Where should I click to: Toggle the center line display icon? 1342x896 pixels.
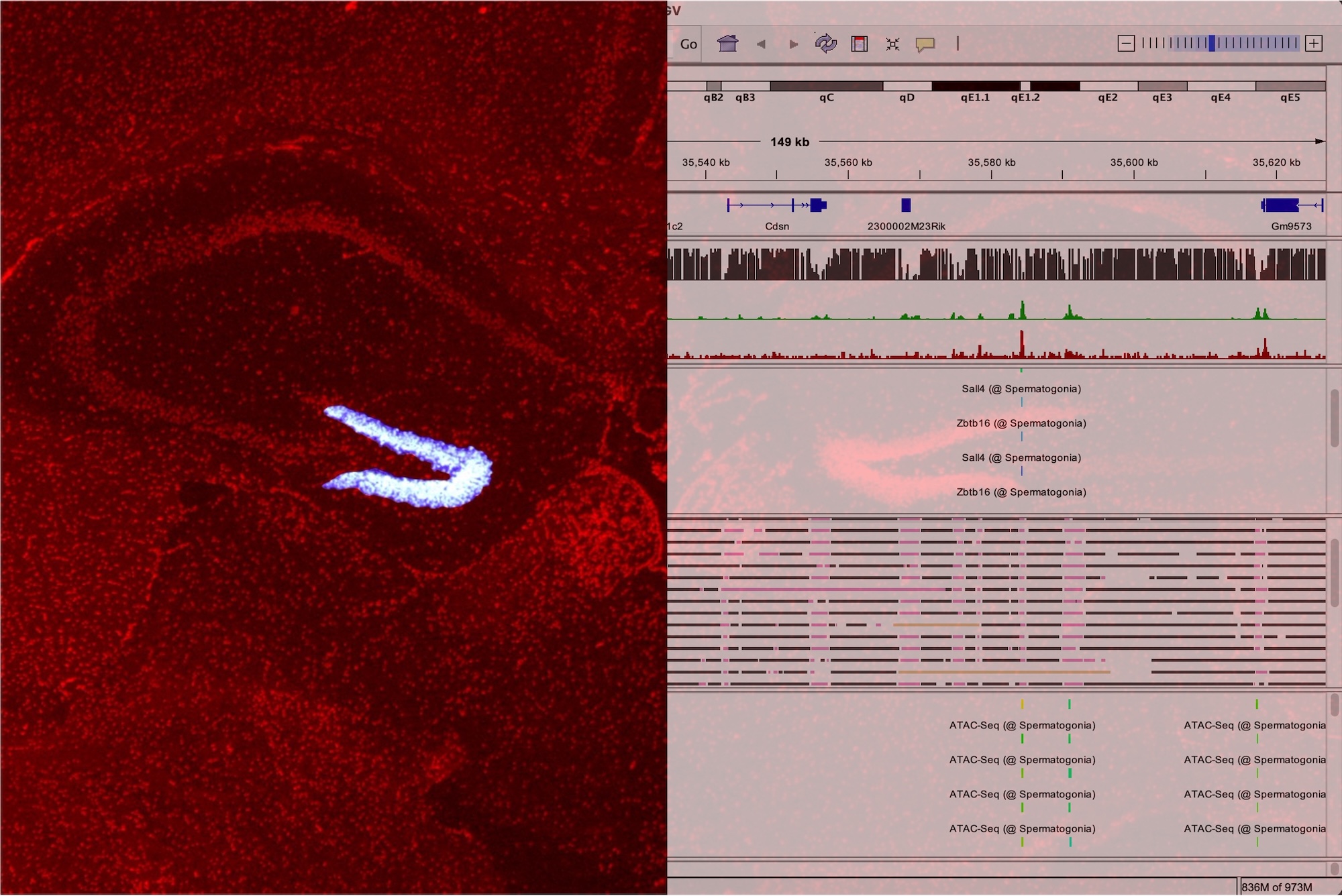point(958,44)
